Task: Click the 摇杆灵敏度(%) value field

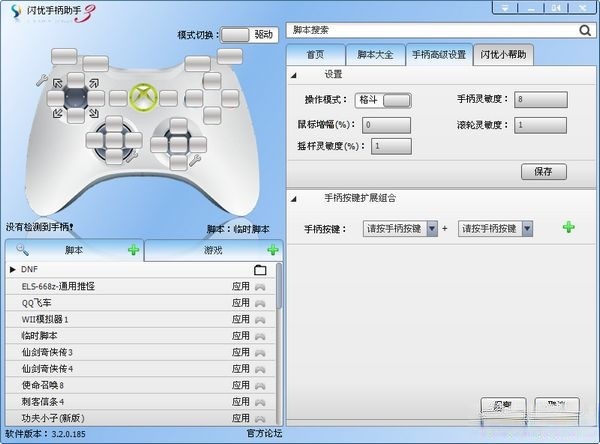Action: (x=391, y=146)
